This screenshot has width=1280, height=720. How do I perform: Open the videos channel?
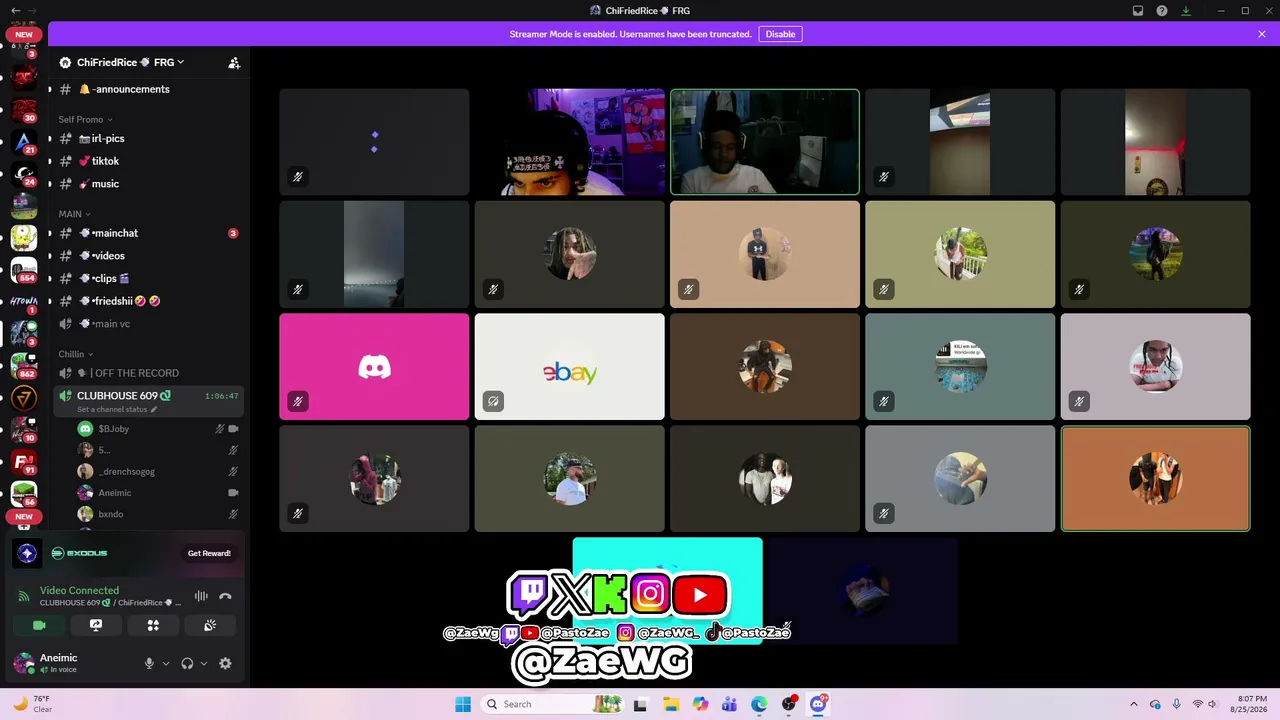click(148, 256)
